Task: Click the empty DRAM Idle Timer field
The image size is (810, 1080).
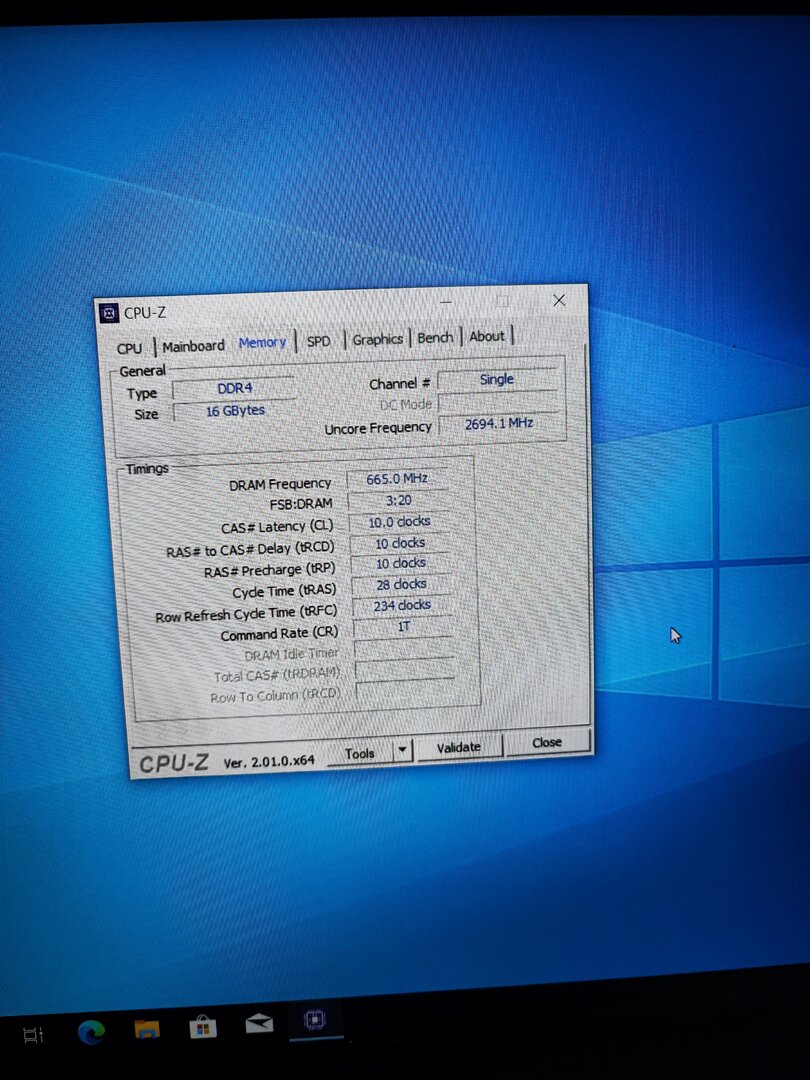Action: coord(404,649)
